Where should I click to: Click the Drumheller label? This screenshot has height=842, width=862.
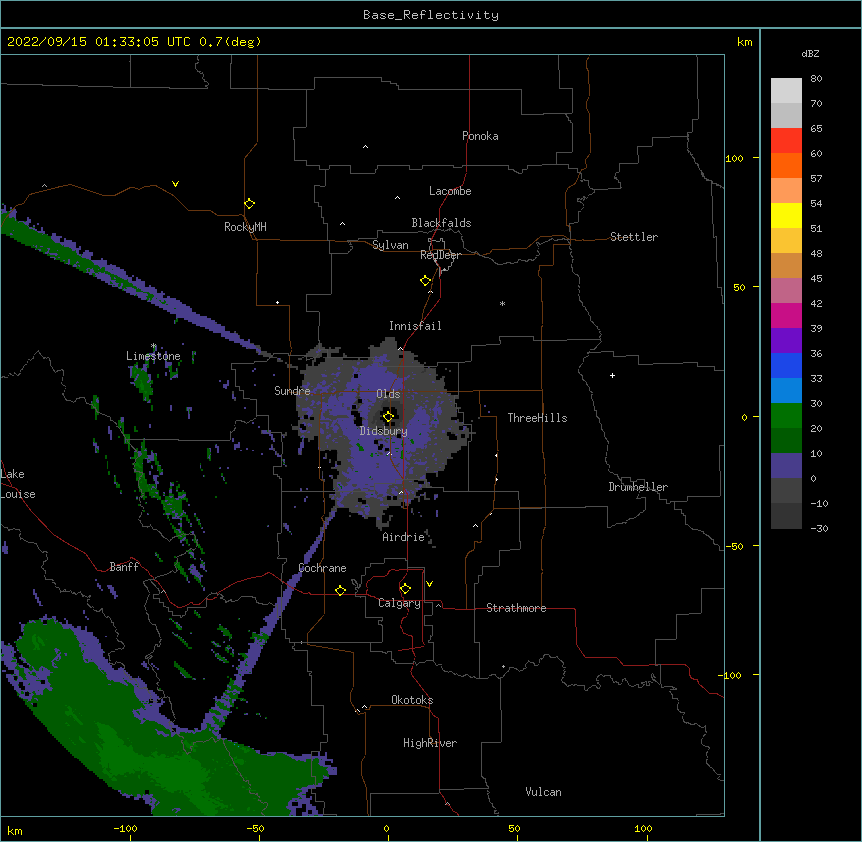point(638,487)
